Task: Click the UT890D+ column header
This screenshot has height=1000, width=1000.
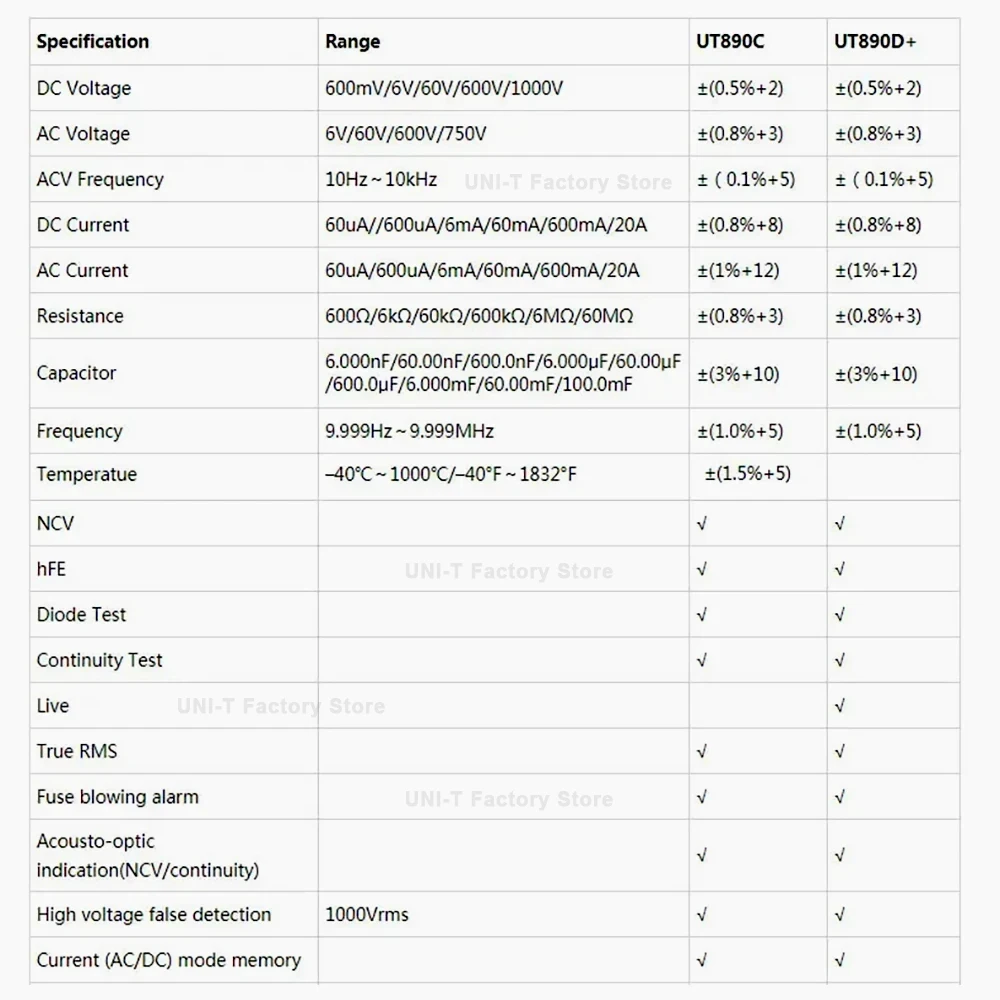Action: pyautogui.click(x=874, y=41)
